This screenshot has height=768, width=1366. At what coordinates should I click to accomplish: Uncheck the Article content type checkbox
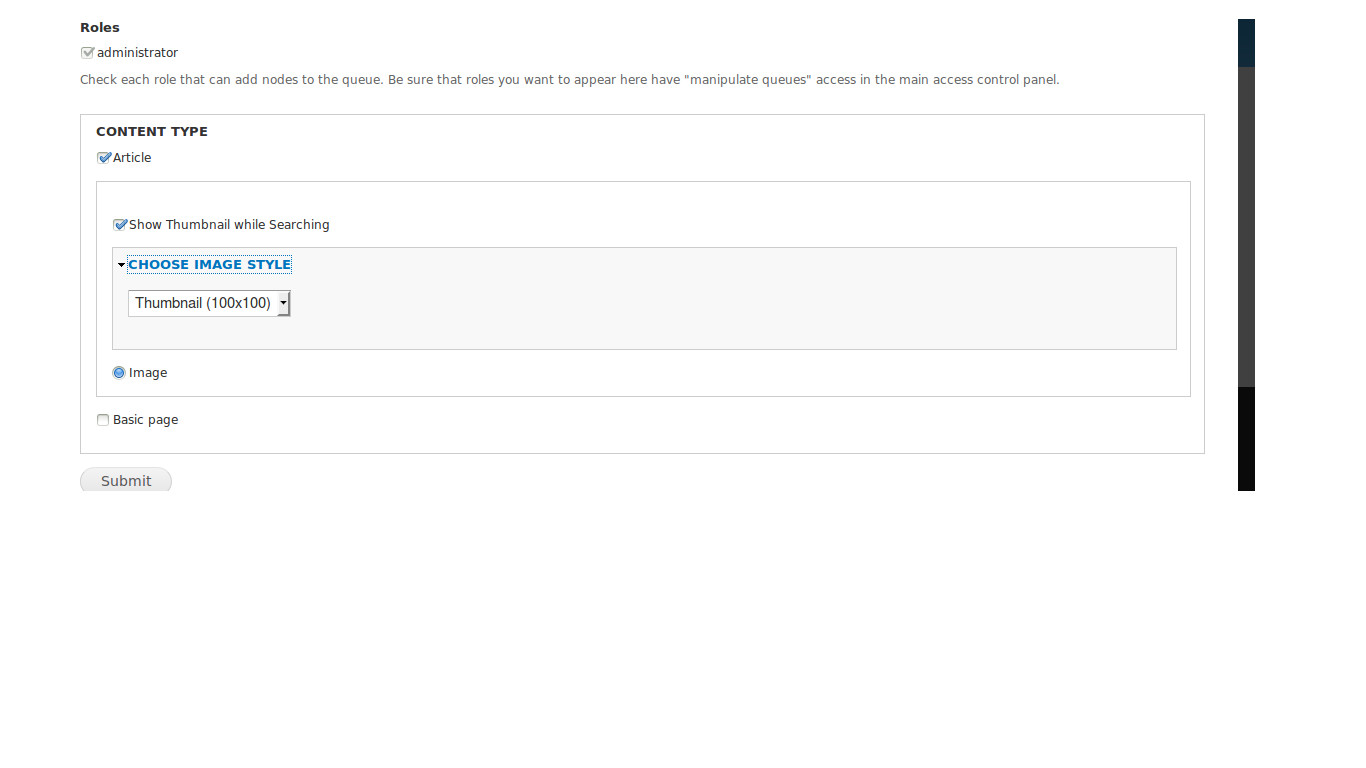point(103,158)
